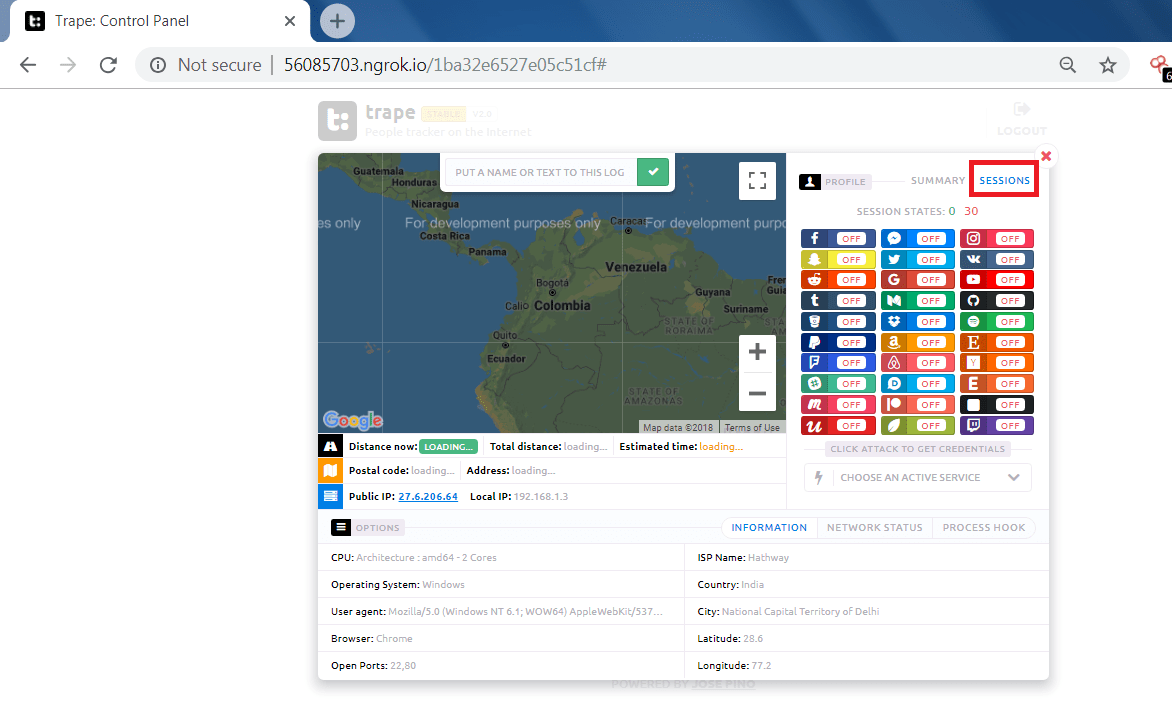Toggle the Twitch session OFF switch
This screenshot has width=1172, height=702.
1010,425
